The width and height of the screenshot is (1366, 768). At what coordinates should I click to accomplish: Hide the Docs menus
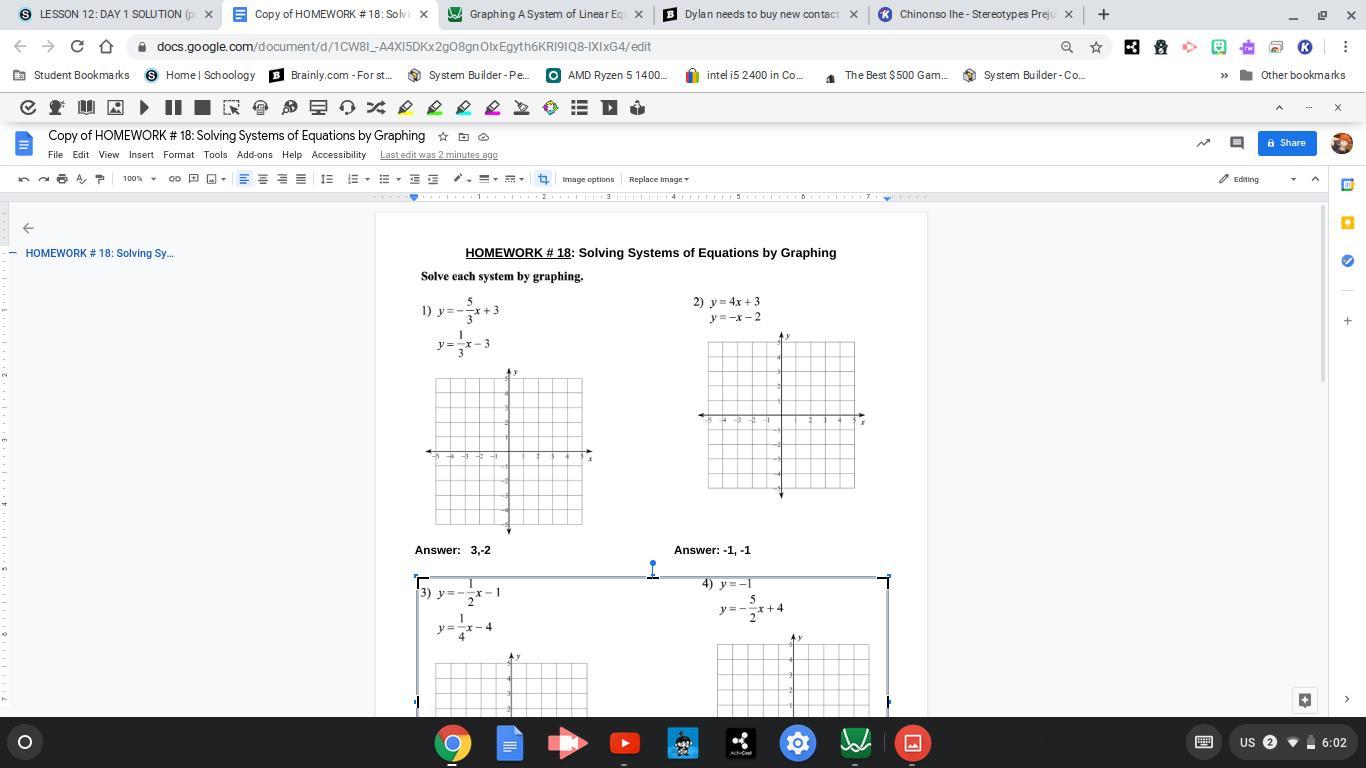pyautogui.click(x=1315, y=179)
